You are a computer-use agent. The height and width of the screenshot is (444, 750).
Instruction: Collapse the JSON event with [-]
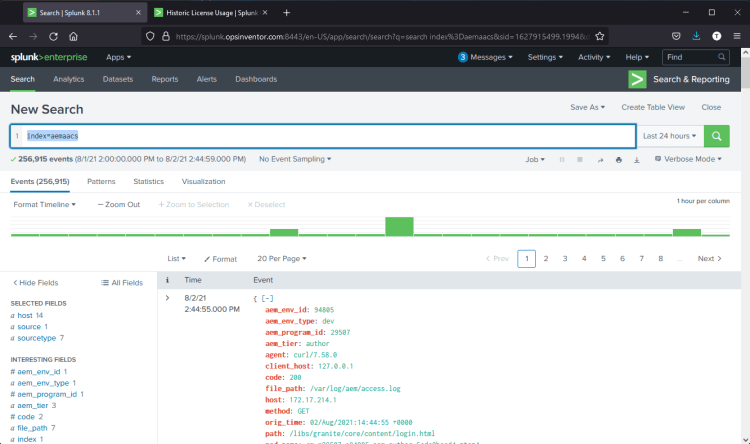(x=267, y=299)
